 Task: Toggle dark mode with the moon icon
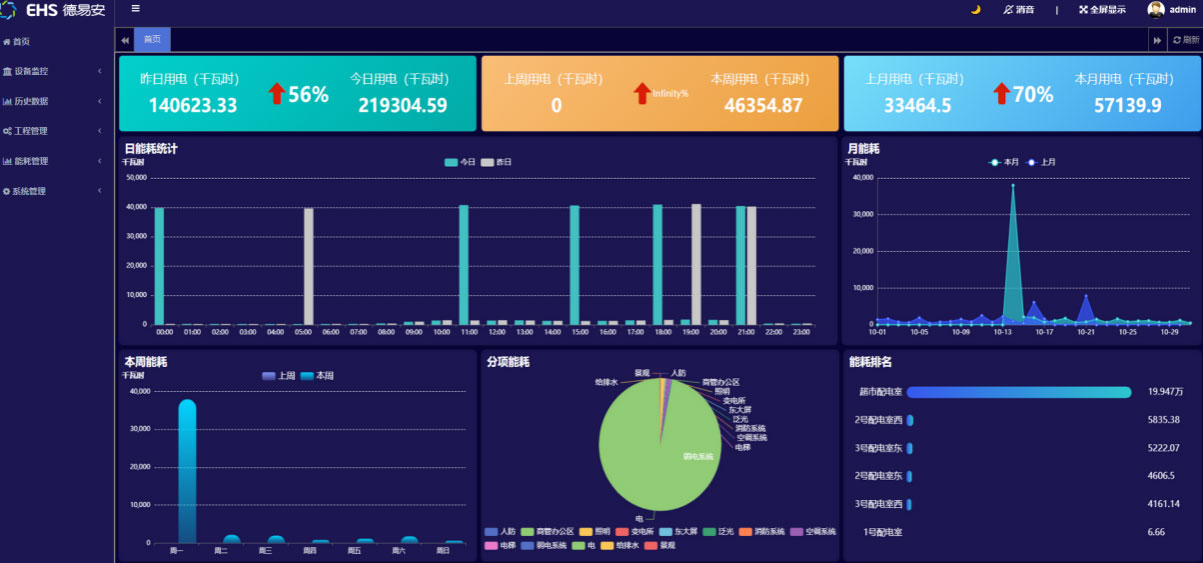tap(976, 10)
